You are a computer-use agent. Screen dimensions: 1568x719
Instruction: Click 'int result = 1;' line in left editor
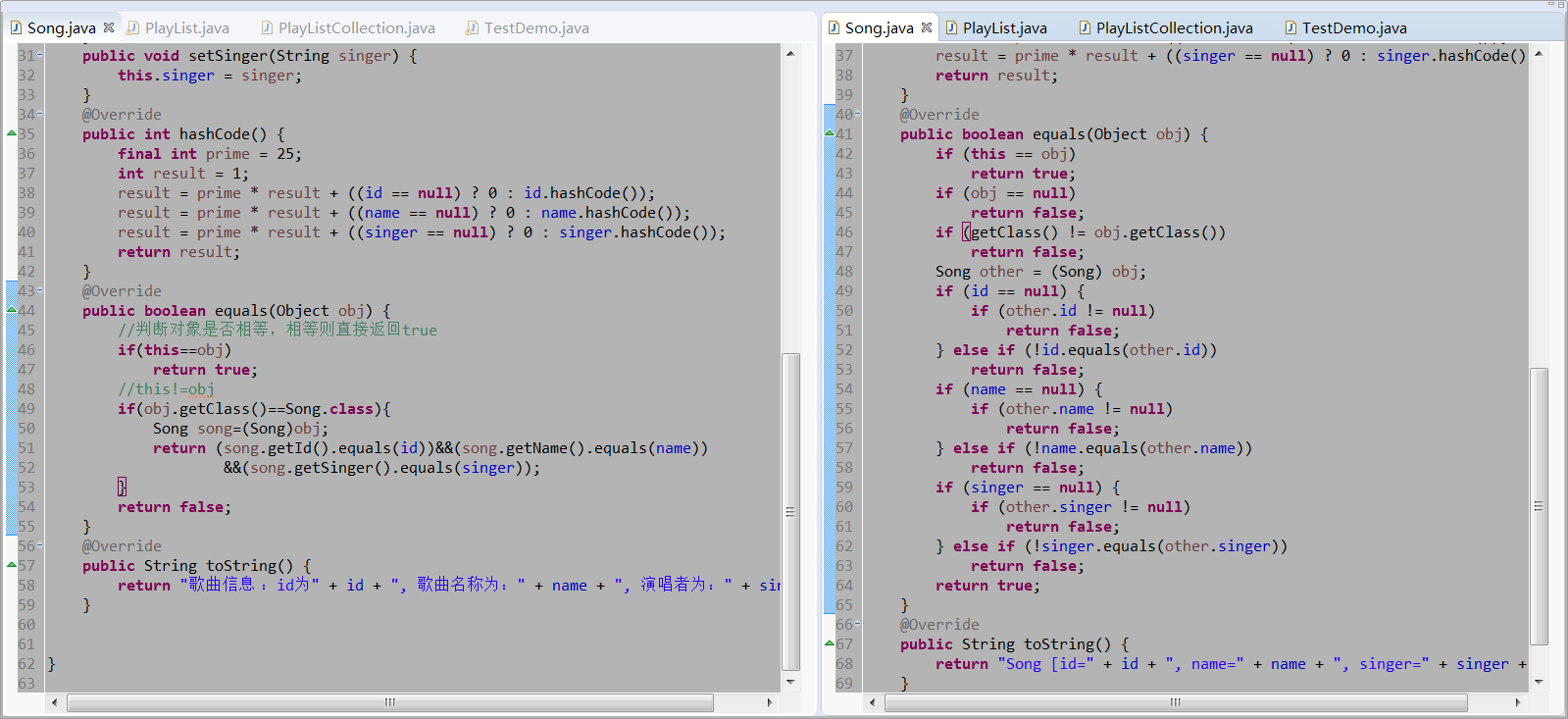183,174
